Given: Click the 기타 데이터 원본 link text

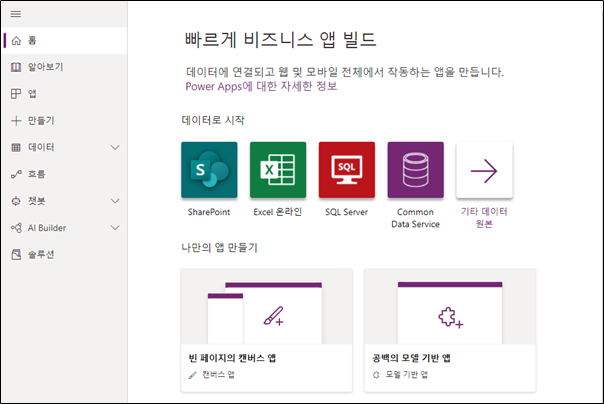Looking at the screenshot, I should click(x=484, y=218).
